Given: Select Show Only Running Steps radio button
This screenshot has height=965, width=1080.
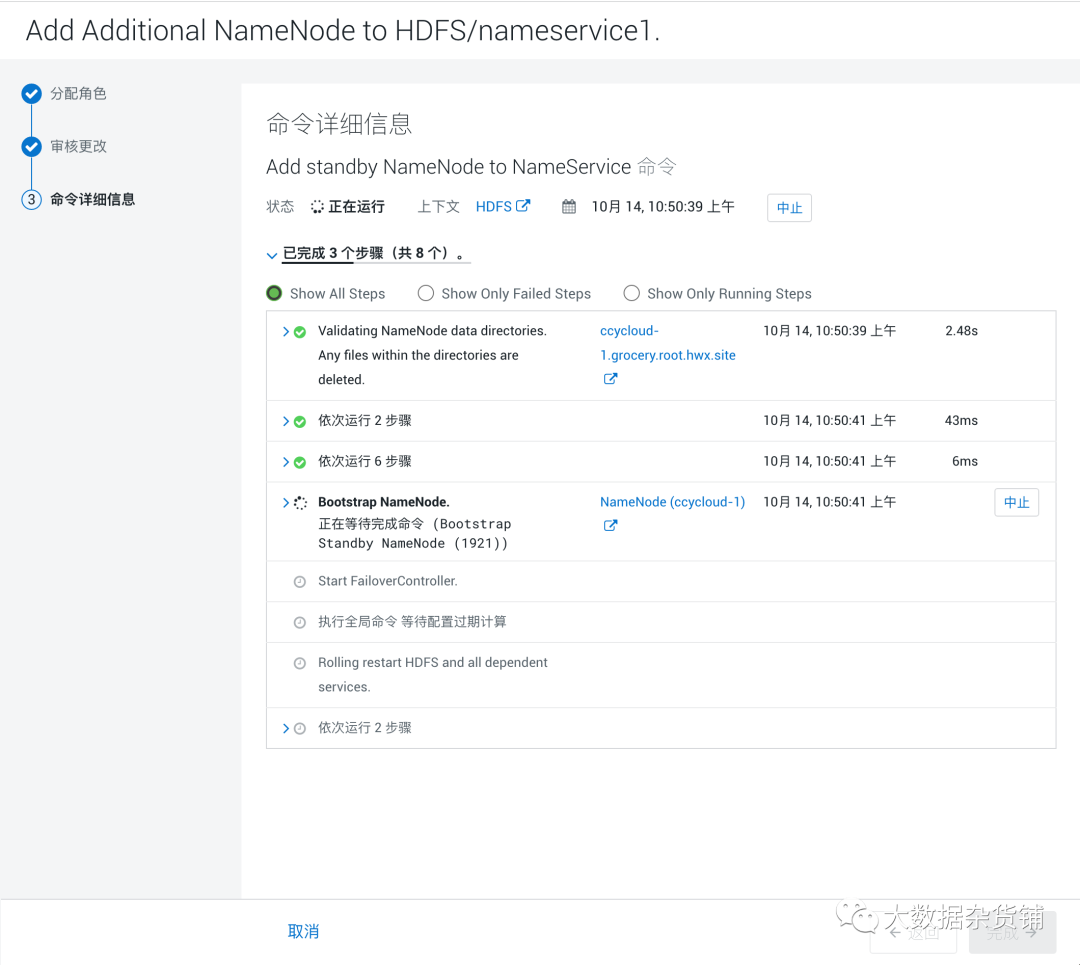Looking at the screenshot, I should point(632,293).
